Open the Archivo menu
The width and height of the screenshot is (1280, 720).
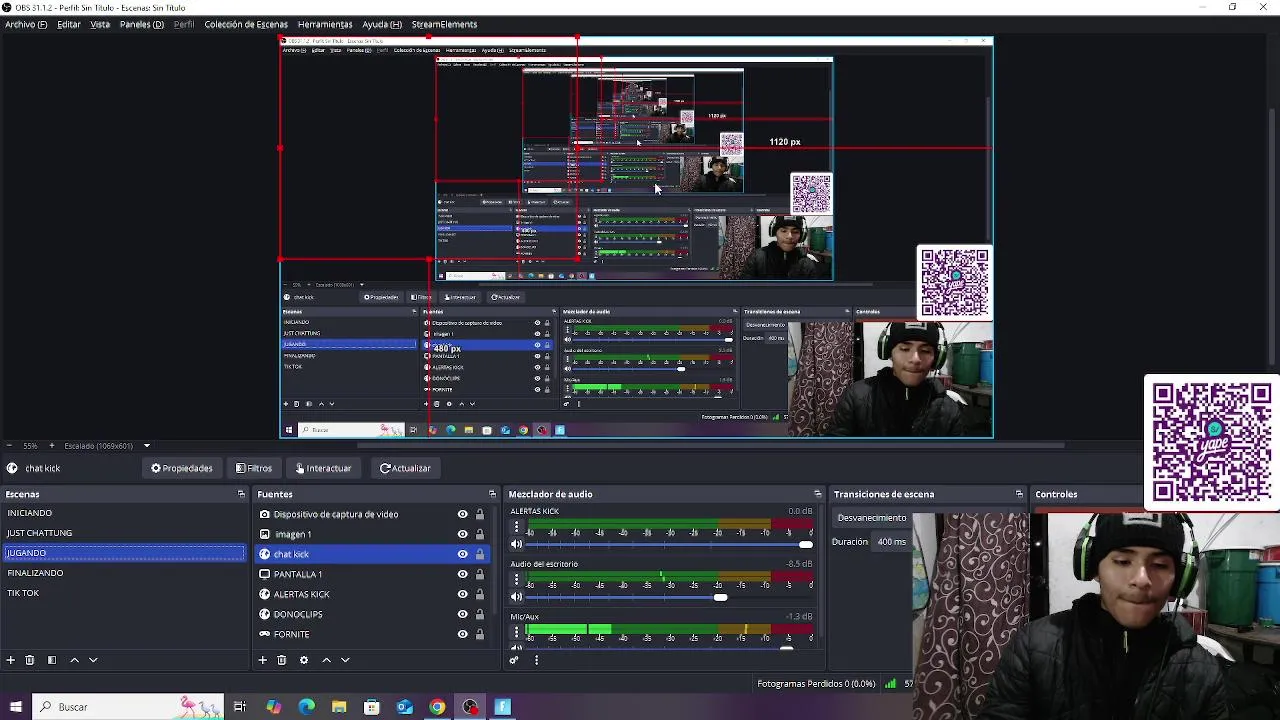point(26,24)
